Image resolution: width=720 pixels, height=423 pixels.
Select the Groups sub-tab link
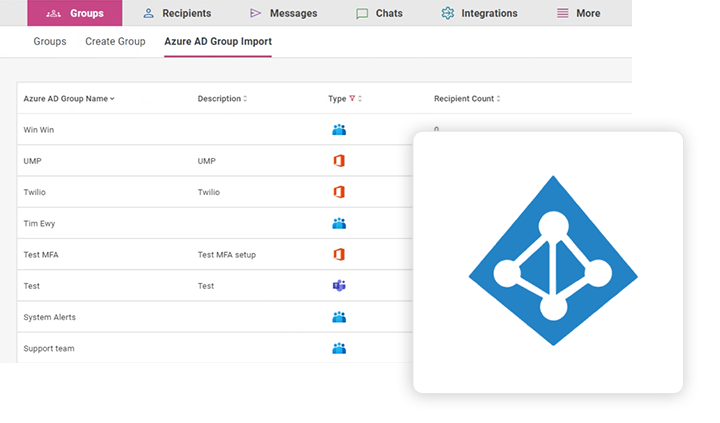tap(50, 41)
